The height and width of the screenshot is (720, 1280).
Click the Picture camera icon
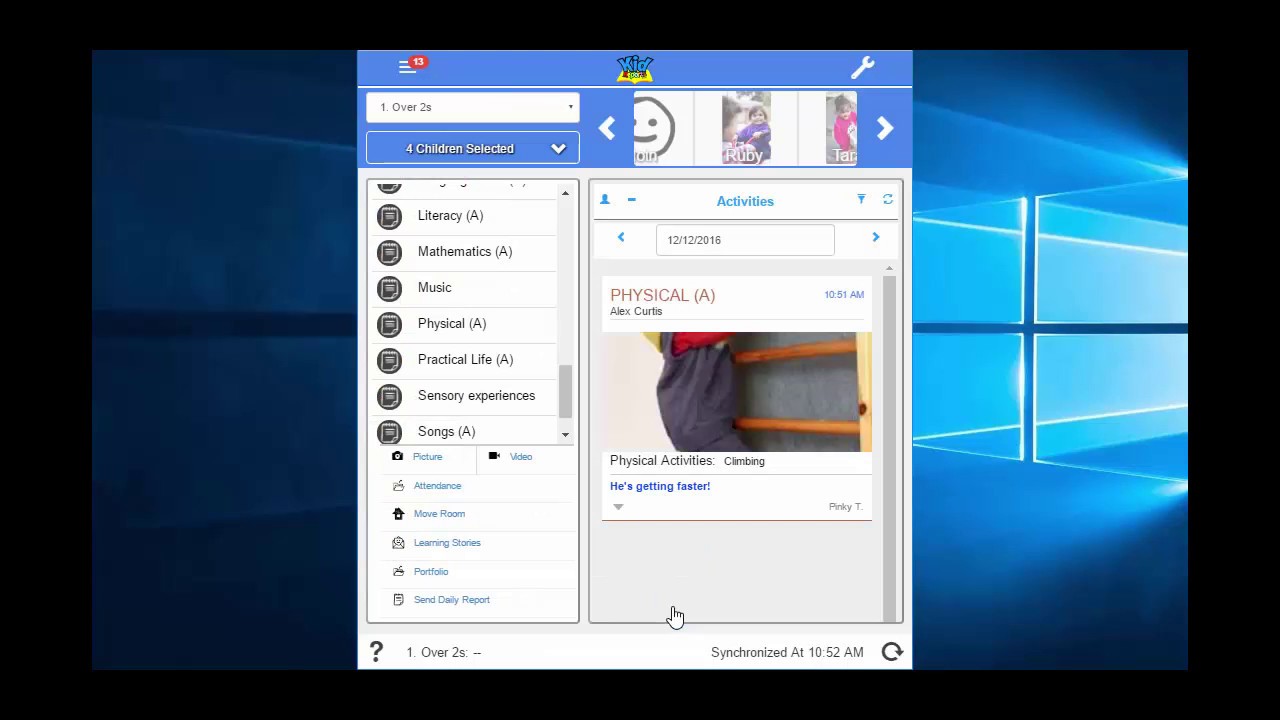click(x=398, y=456)
